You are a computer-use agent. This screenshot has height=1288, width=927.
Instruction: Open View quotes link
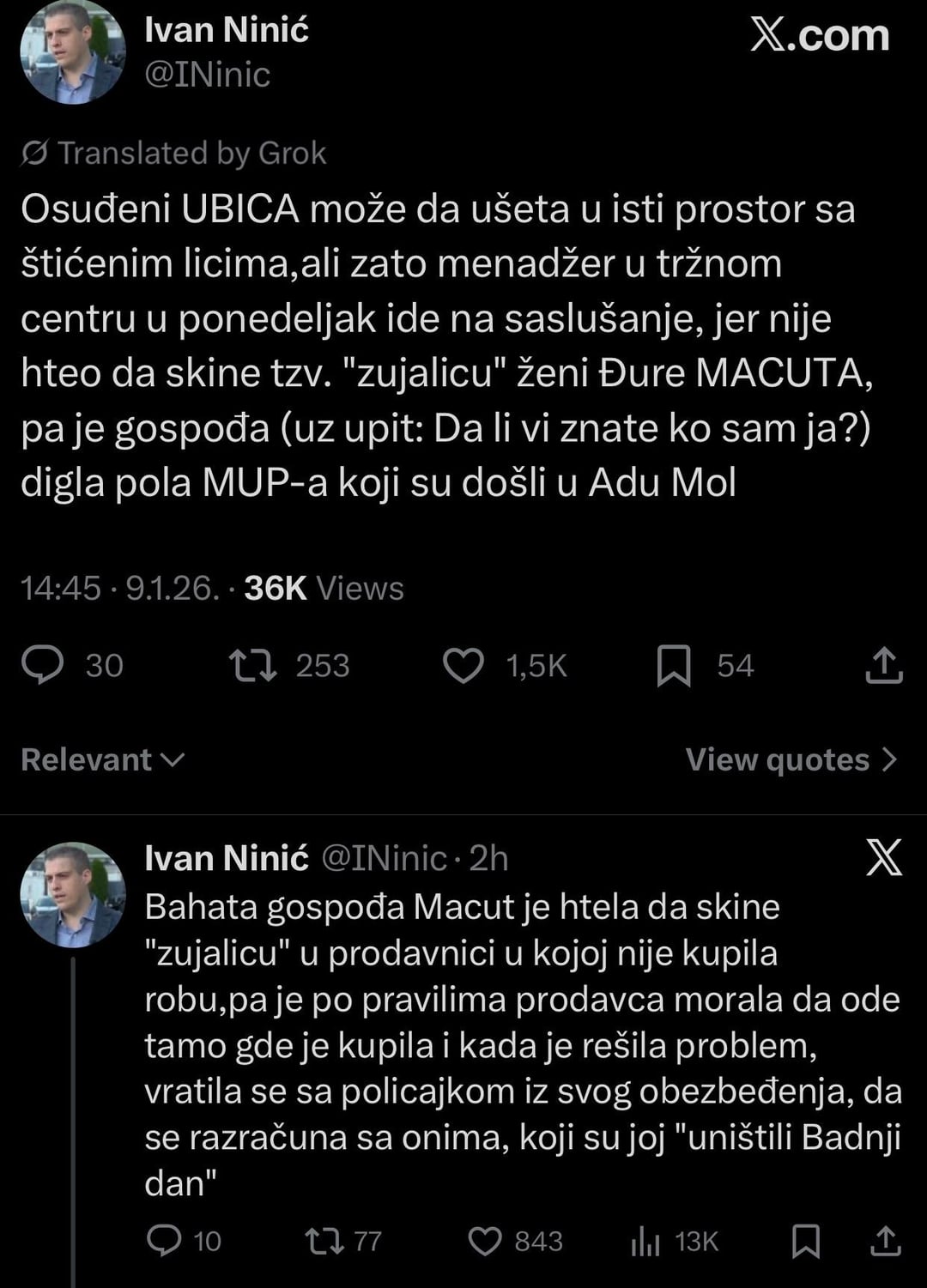791,759
